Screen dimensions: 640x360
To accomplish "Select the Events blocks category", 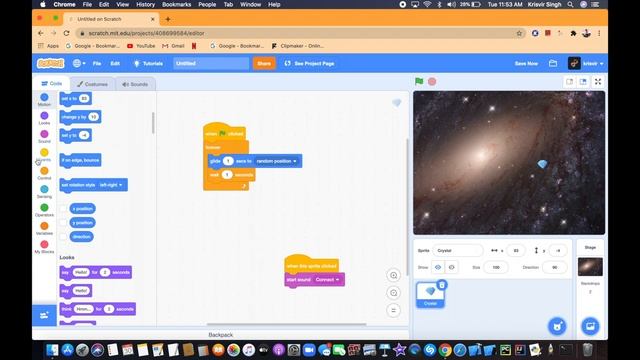I will 44,155.
